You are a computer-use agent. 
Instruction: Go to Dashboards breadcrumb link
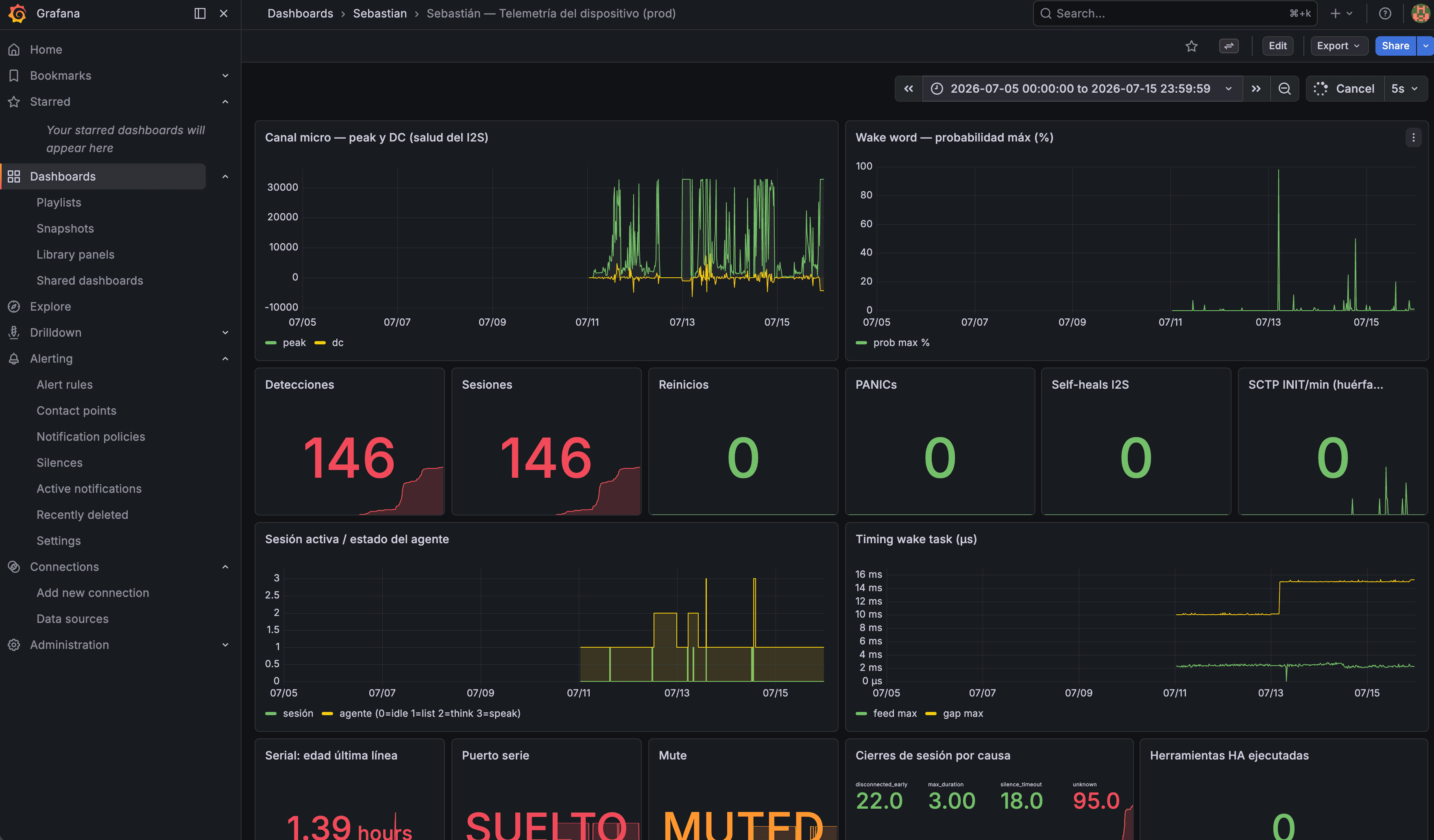click(300, 13)
